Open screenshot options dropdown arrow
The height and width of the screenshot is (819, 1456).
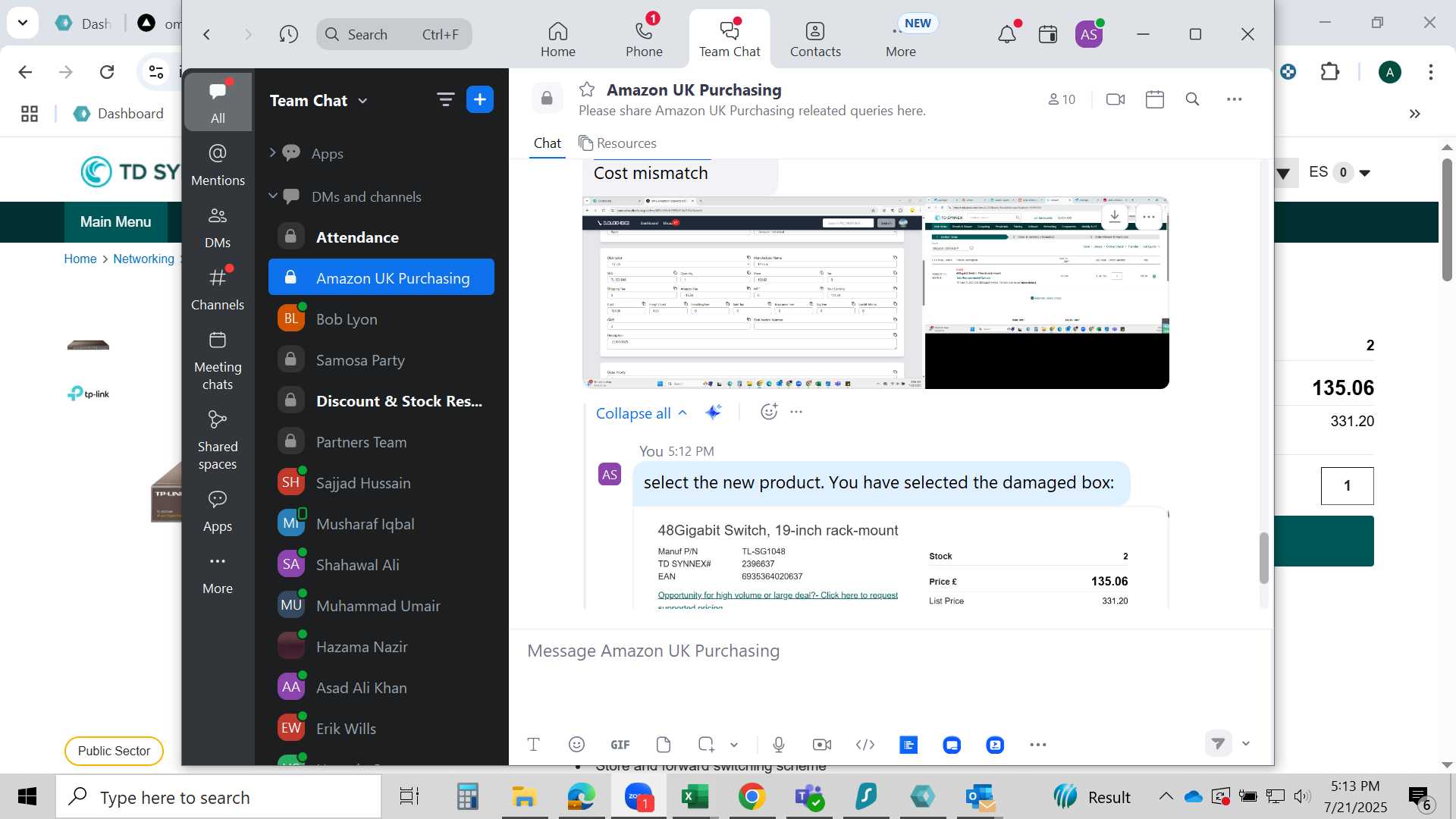734,745
